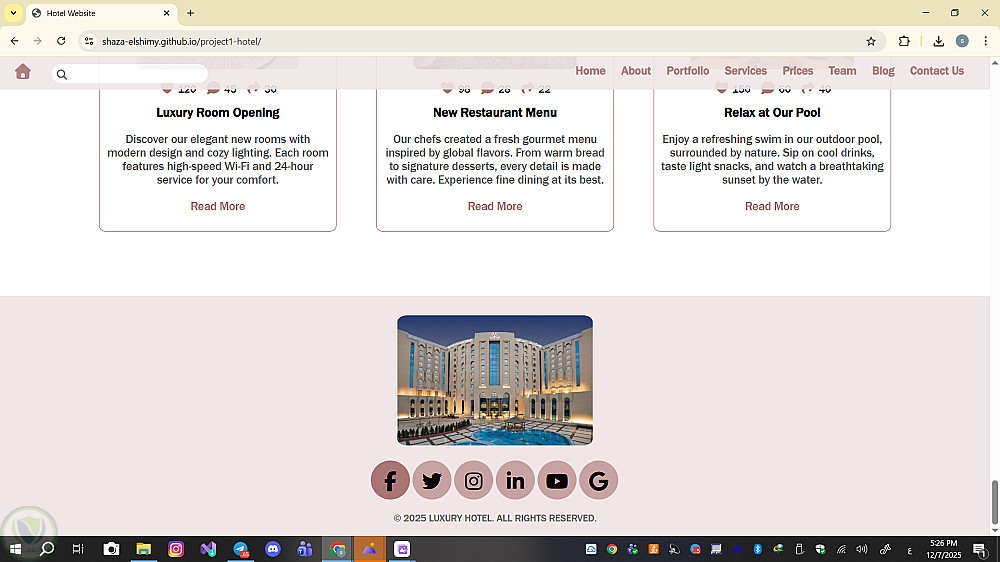Open a new browser tab
The width and height of the screenshot is (1000, 562).
tap(191, 13)
